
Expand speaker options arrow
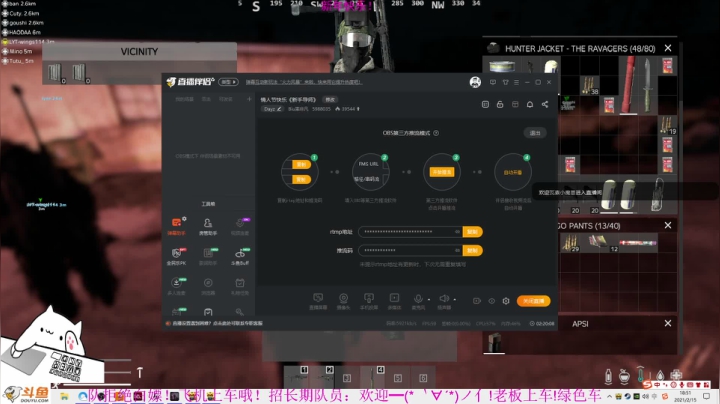(x=455, y=300)
